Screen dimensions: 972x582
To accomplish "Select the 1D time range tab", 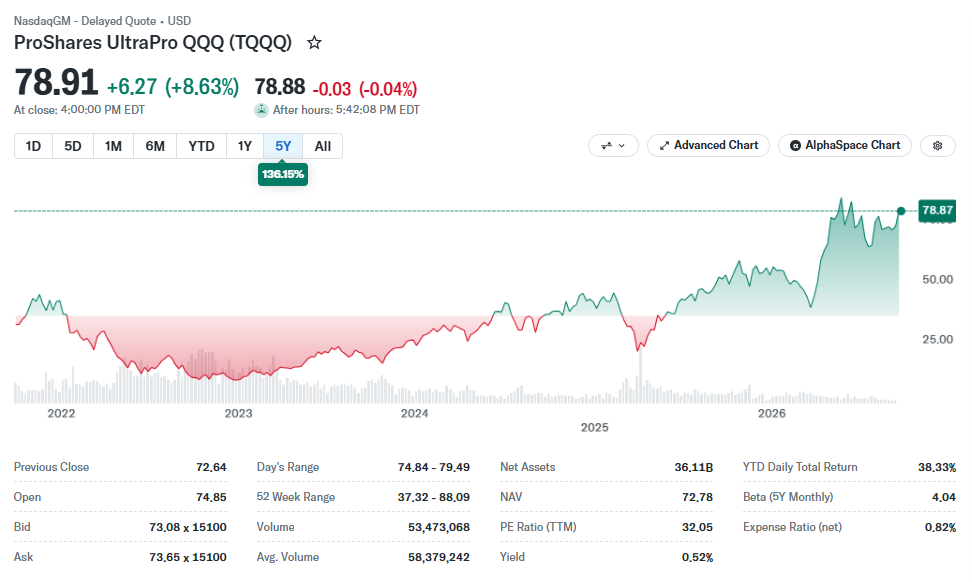I will click(33, 146).
